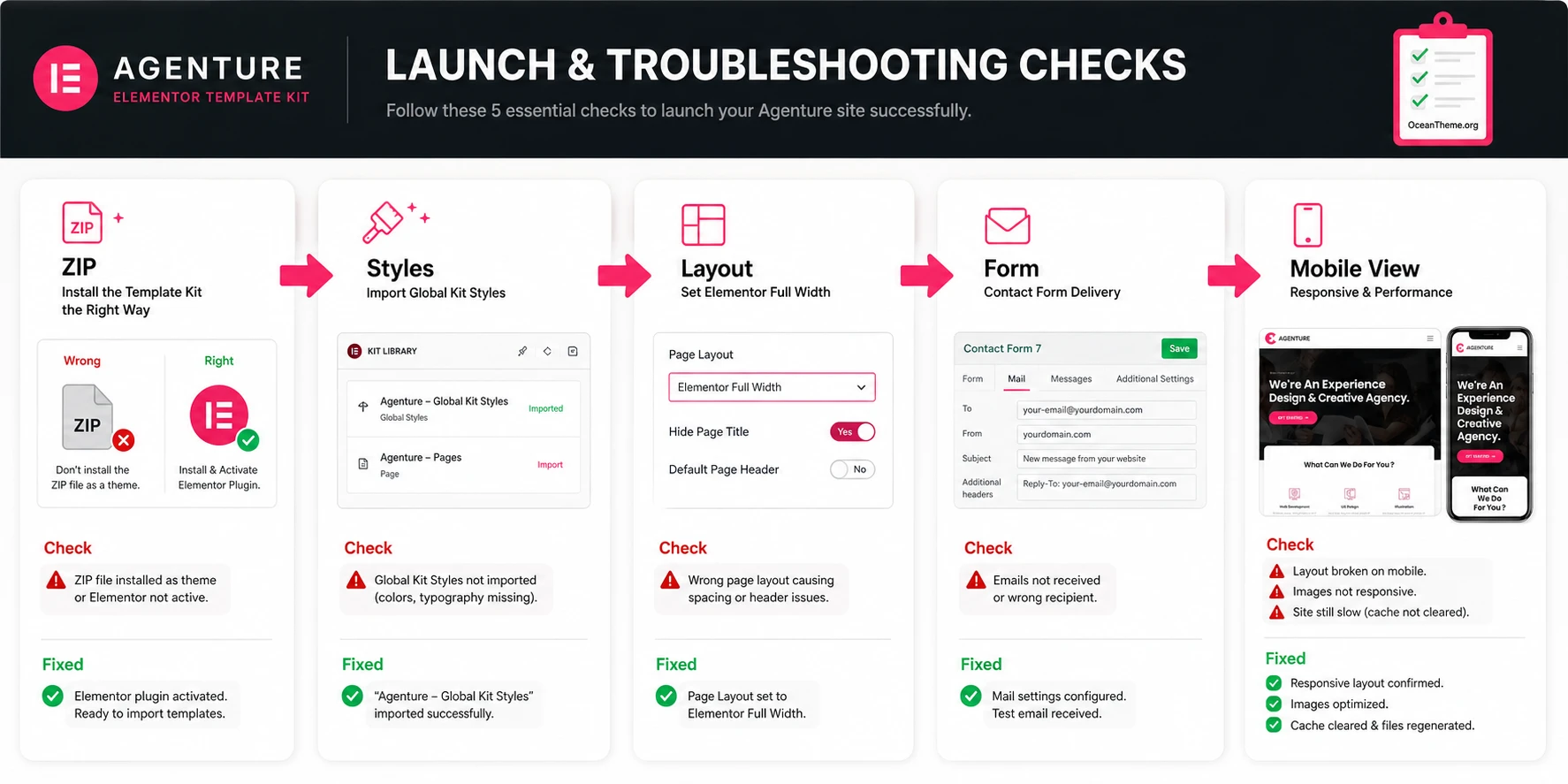Image resolution: width=1568 pixels, height=784 pixels.
Task: Click the pink button in phone preview hero
Action: (x=1480, y=456)
